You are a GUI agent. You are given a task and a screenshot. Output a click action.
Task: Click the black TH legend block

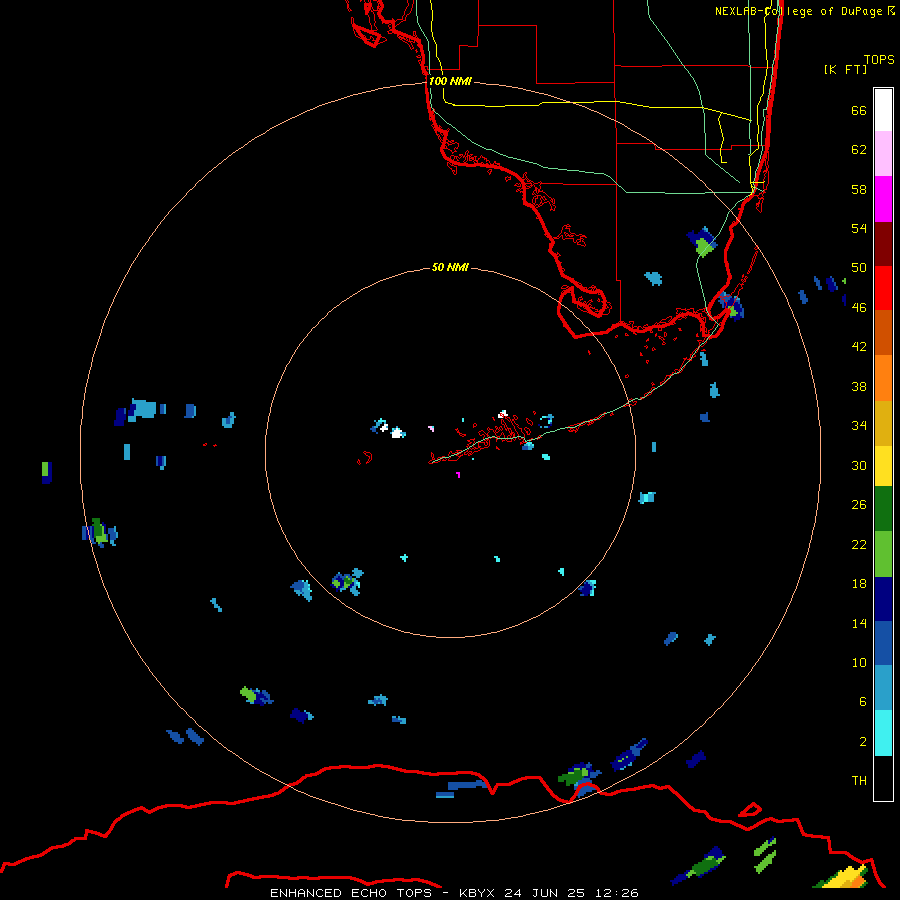tap(883, 778)
